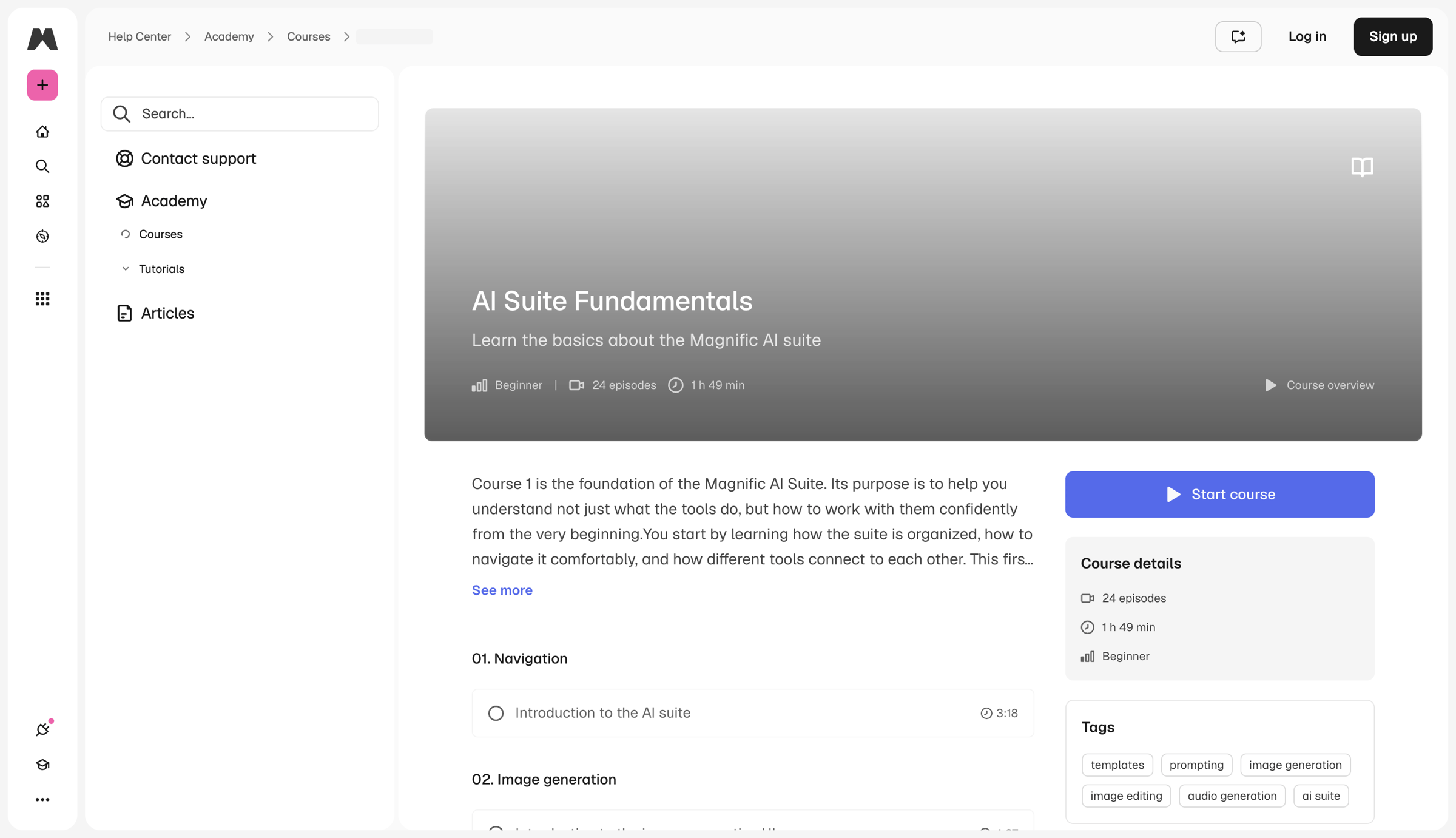Click the Articles document icon

124,313
